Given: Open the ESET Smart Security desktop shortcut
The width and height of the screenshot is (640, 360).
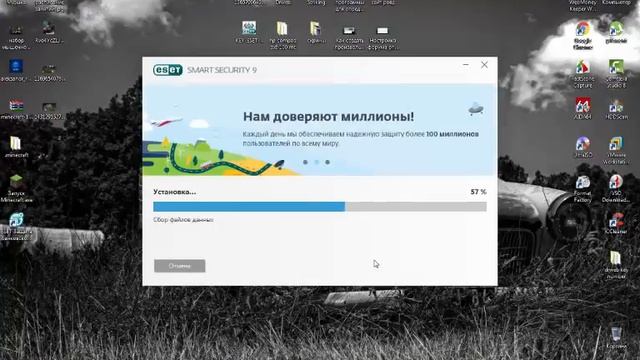Looking at the screenshot, I should (16, 227).
